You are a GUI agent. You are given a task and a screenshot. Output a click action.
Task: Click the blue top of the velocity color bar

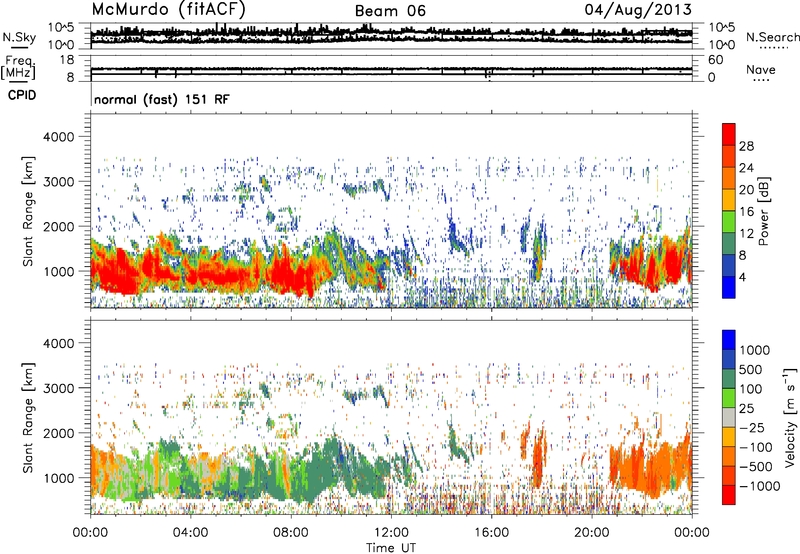[x=729, y=340]
